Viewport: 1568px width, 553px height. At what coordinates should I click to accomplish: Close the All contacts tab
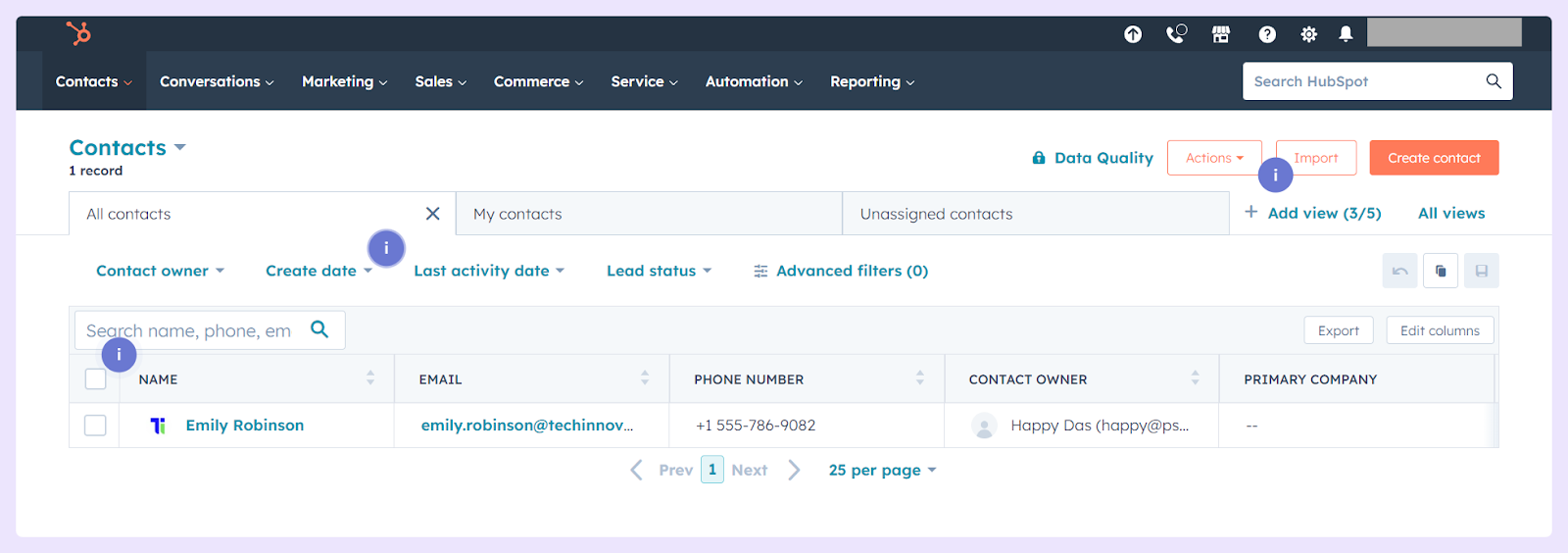click(x=432, y=214)
